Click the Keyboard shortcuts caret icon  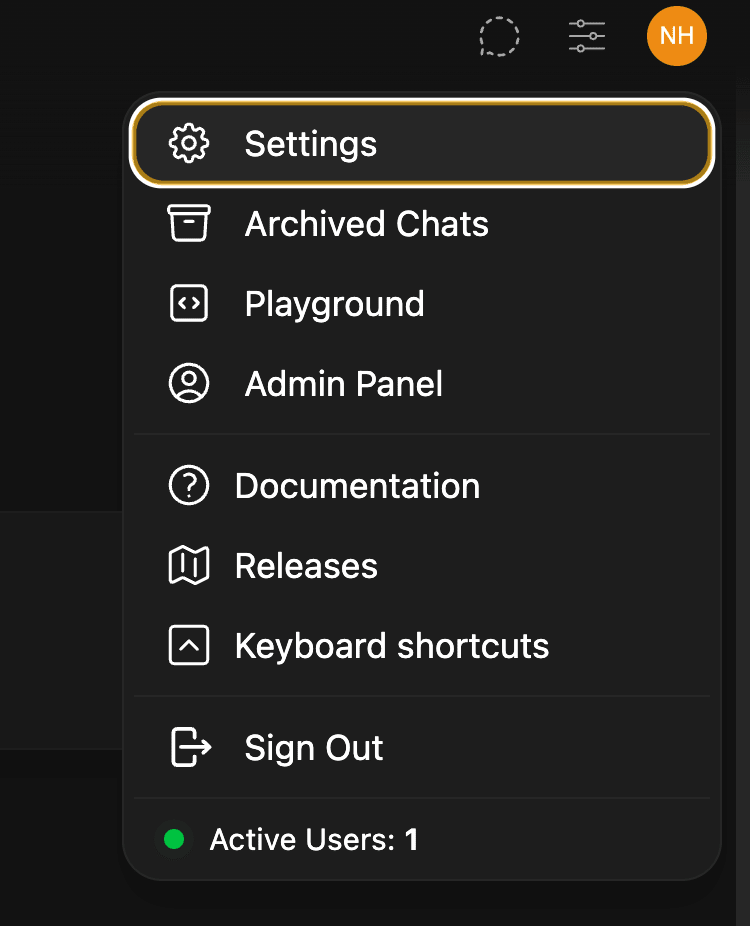[189, 646]
